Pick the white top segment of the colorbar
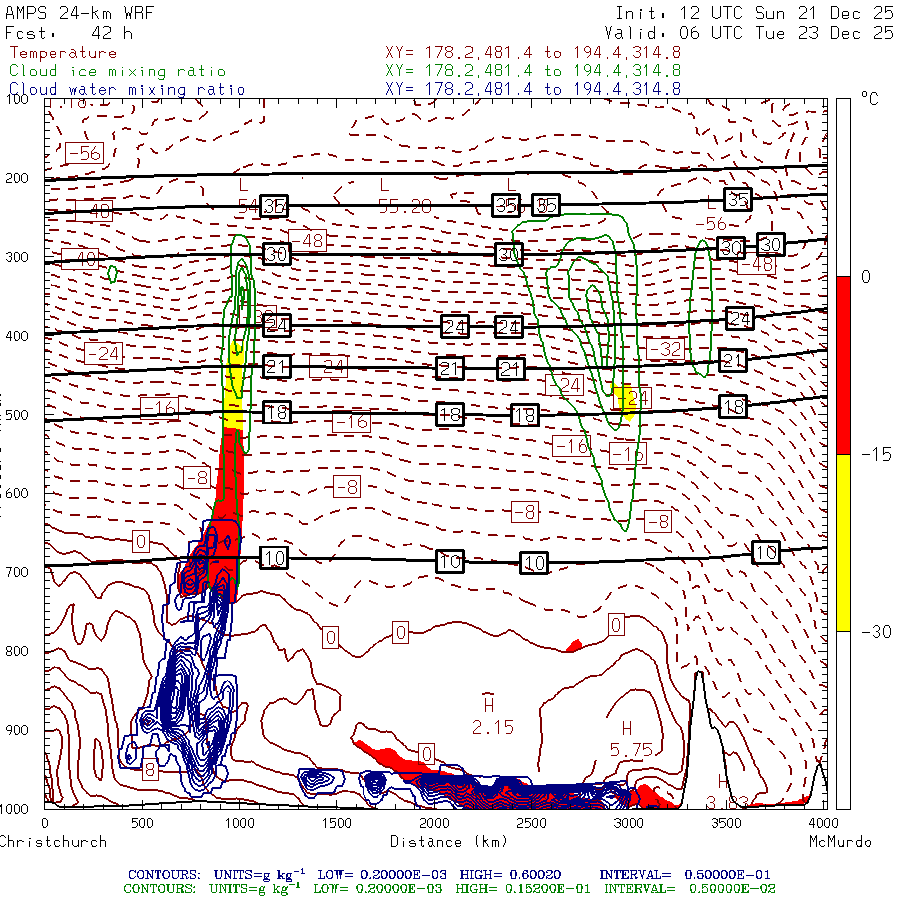Screen dimensions: 900x900 843,188
